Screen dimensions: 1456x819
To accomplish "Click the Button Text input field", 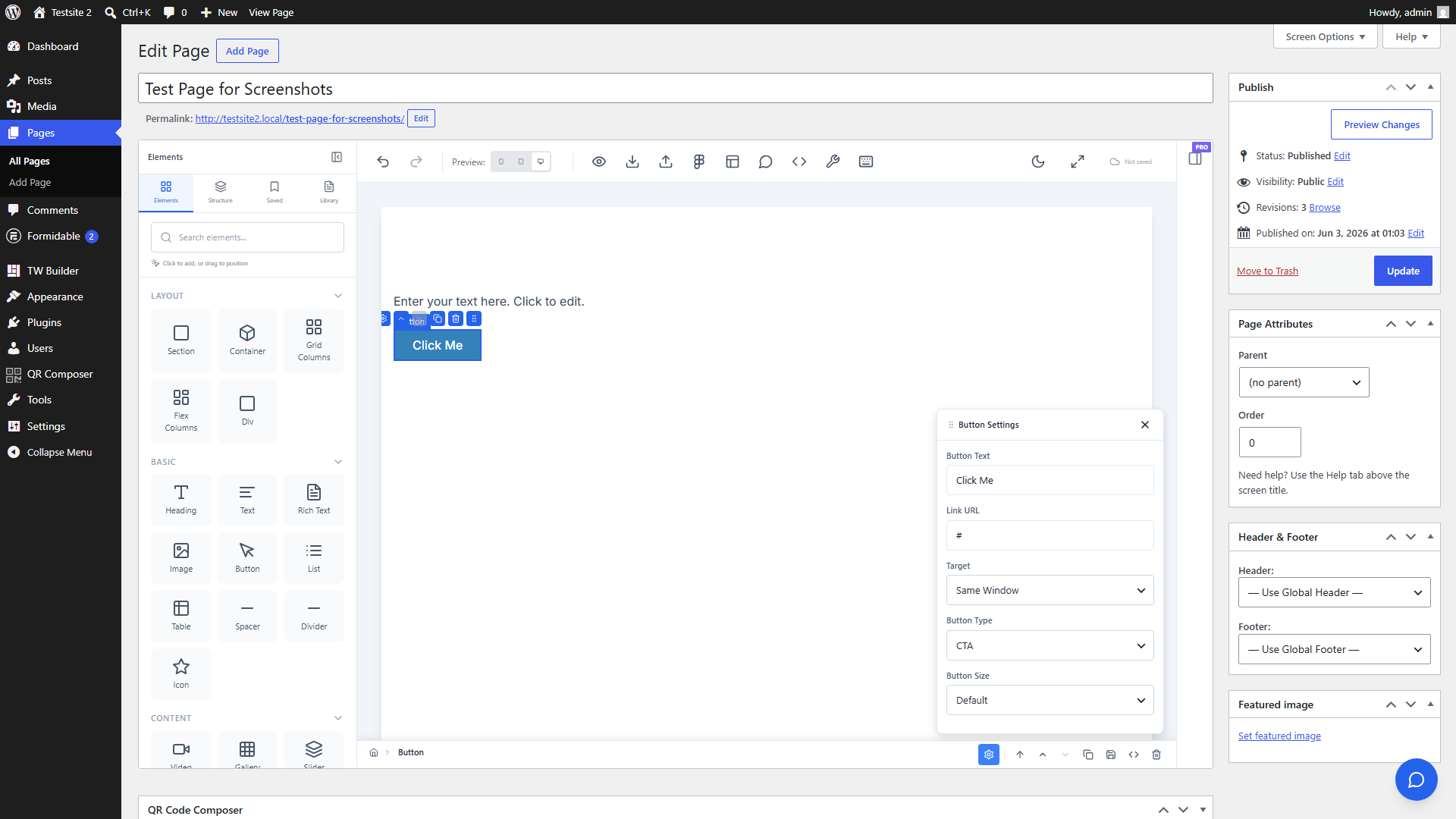I will 1050,480.
